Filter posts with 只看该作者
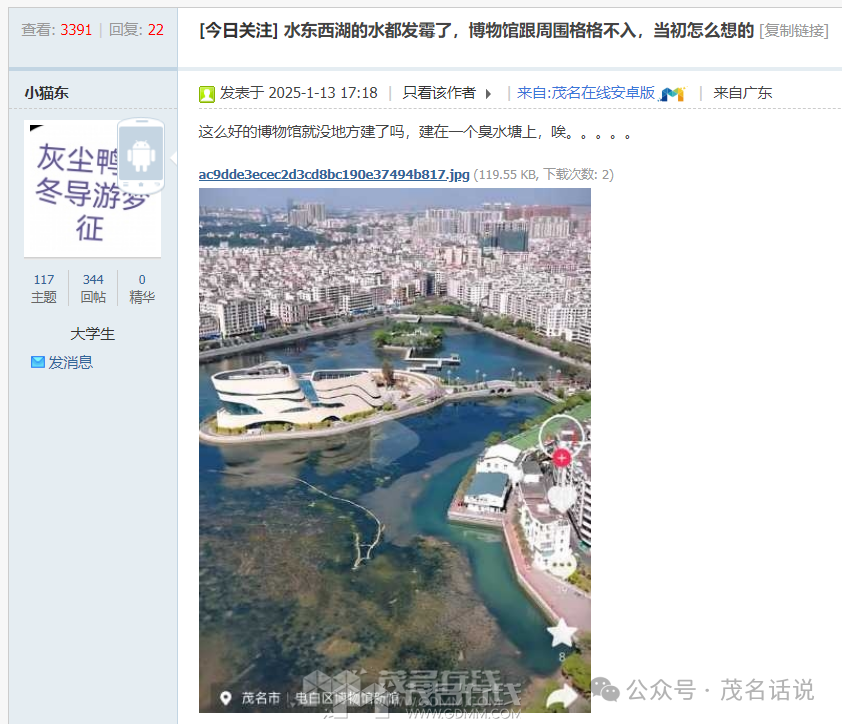Screen dimensions: 842x724 click(439, 93)
